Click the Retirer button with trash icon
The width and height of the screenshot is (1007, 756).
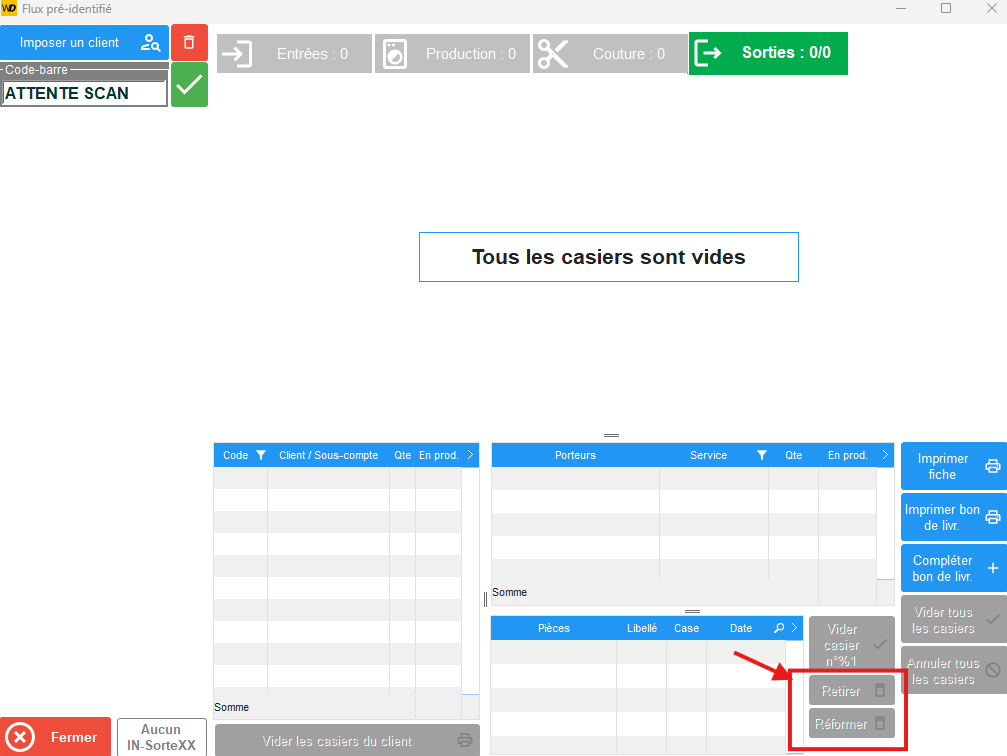851,691
